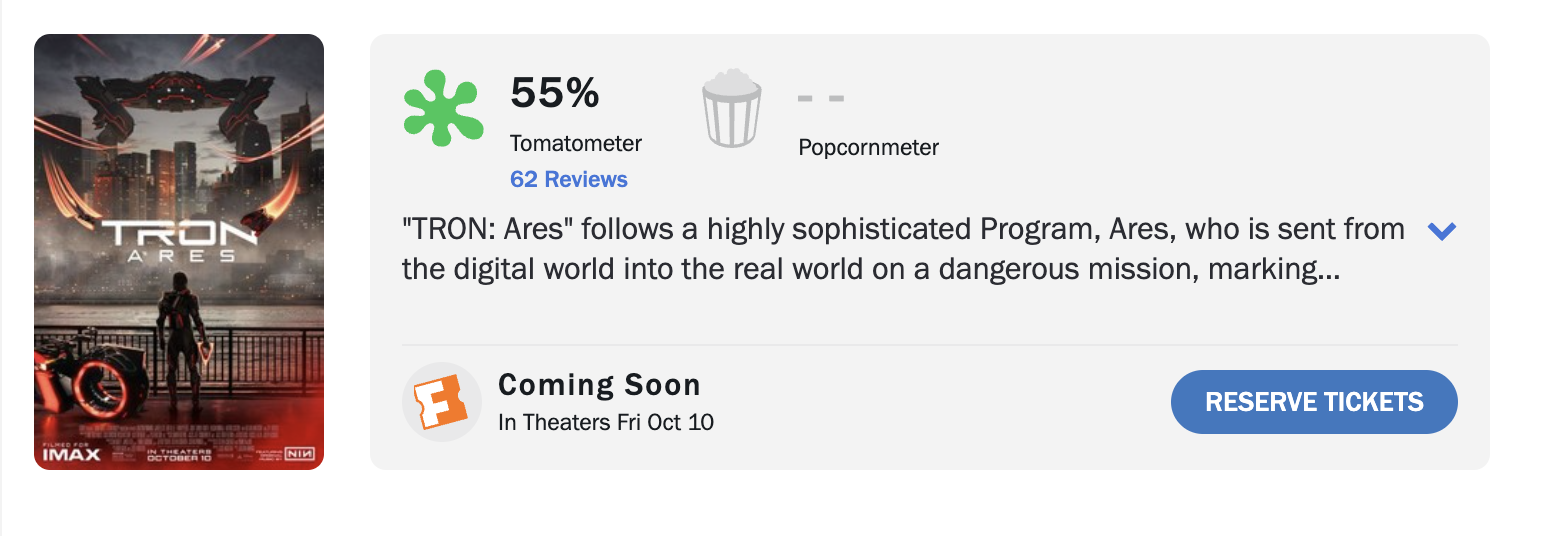
Task: Click the orange Fandango ticket icon
Action: coord(442,401)
